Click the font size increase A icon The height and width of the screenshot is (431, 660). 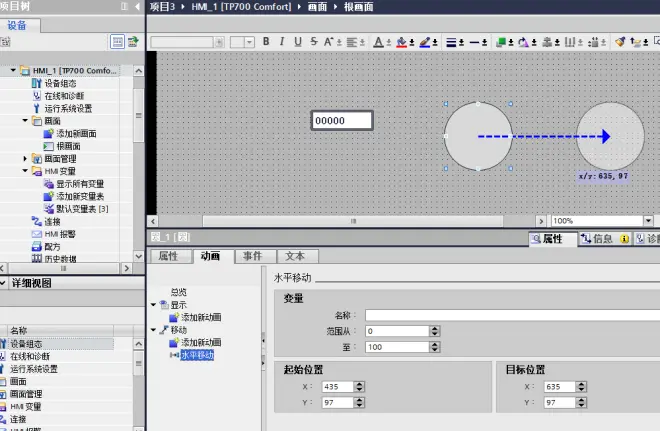(329, 42)
